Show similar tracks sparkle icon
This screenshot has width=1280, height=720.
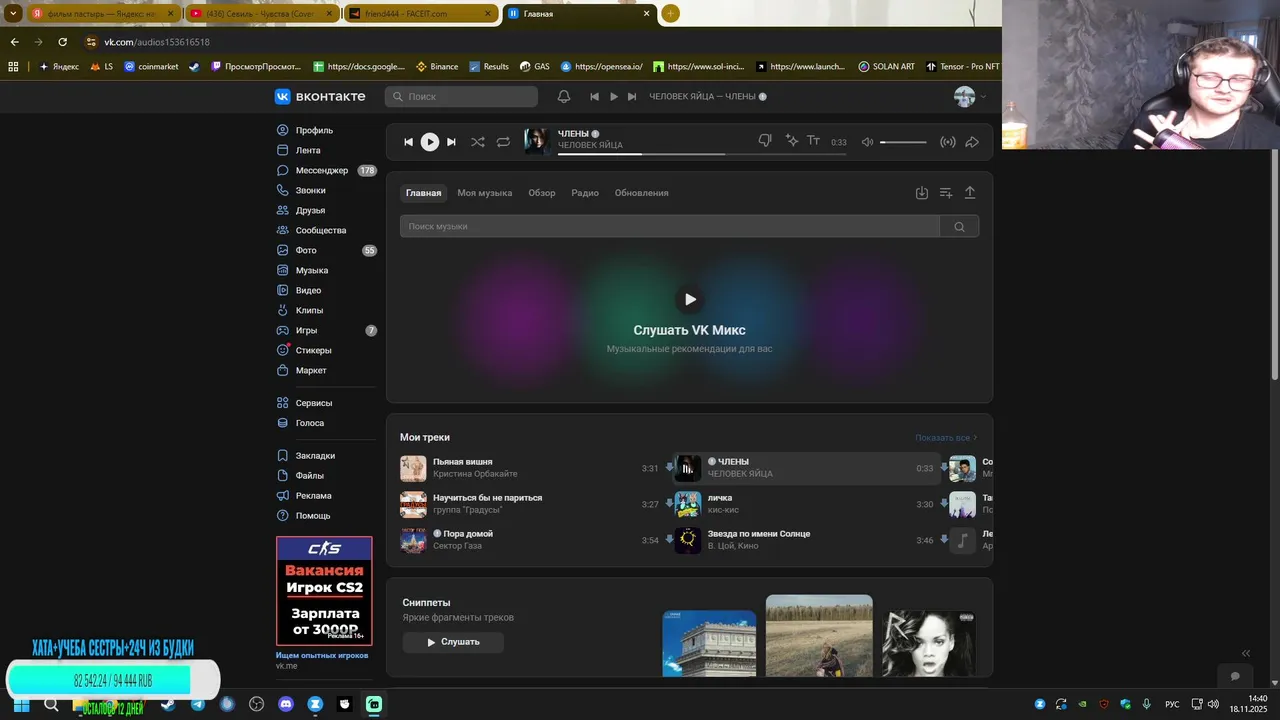tap(792, 141)
